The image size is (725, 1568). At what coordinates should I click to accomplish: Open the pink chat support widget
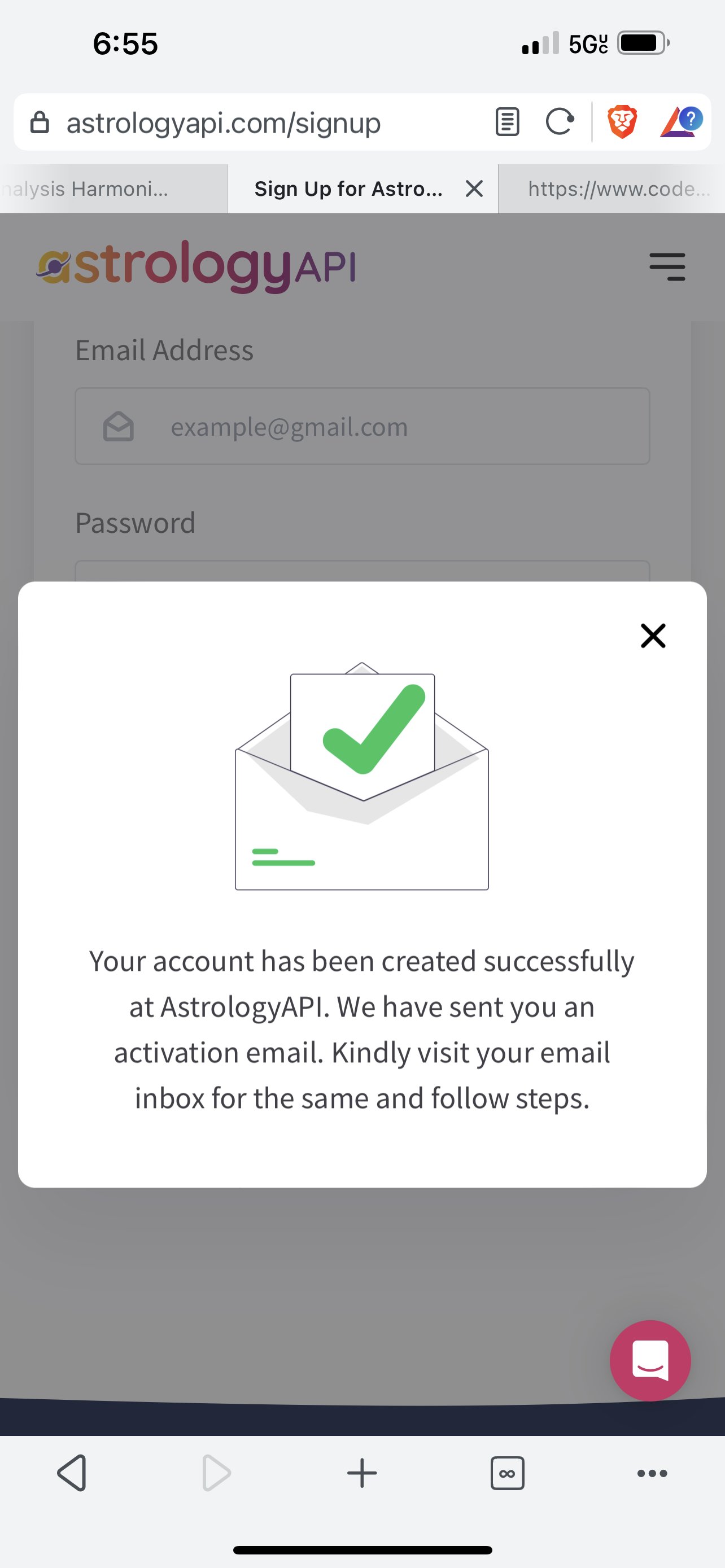(649, 1360)
